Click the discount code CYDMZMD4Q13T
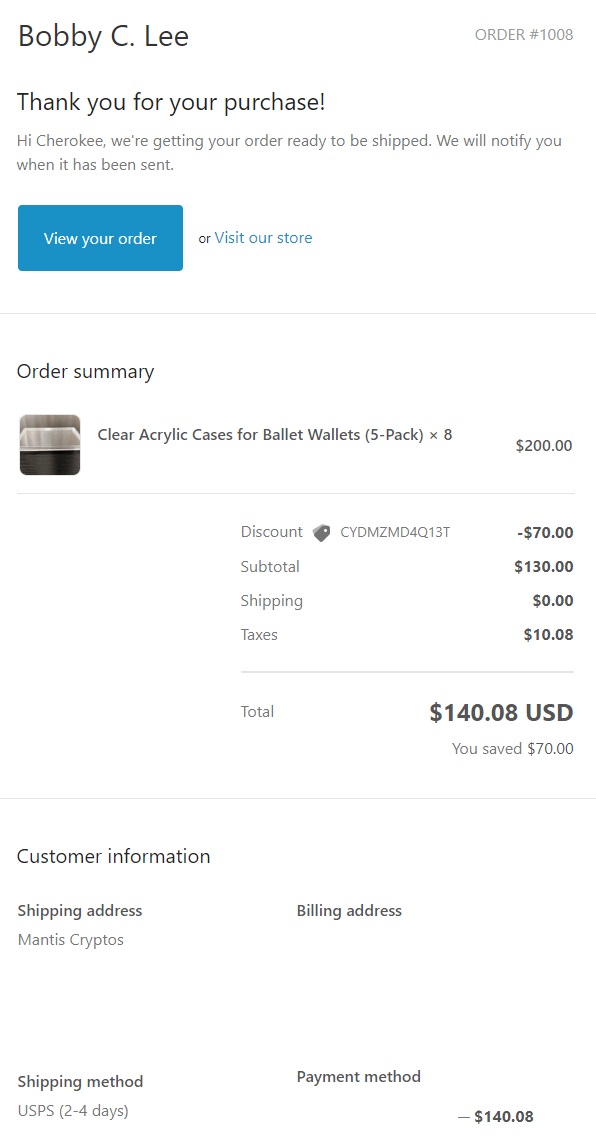This screenshot has height=1139, width=596. tap(395, 532)
